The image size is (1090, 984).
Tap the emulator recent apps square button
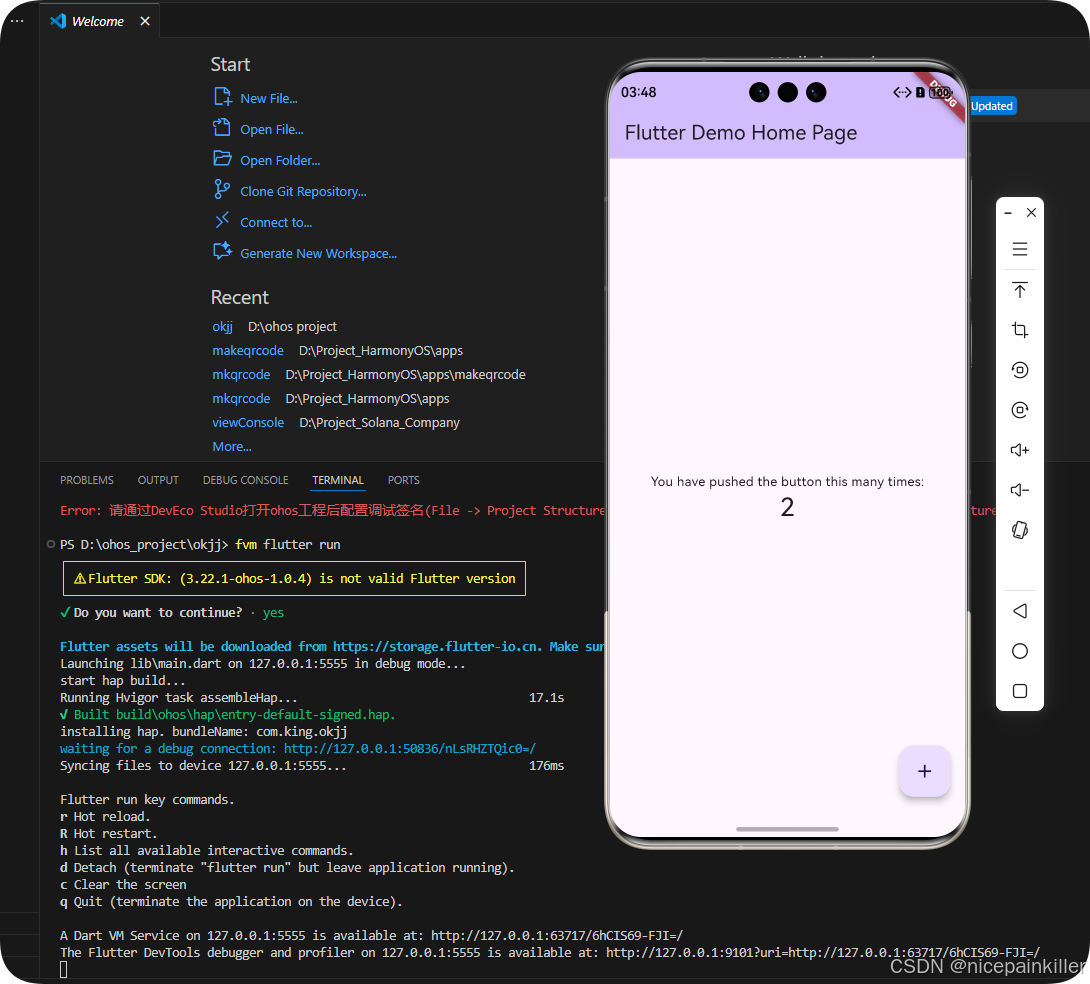point(1020,691)
